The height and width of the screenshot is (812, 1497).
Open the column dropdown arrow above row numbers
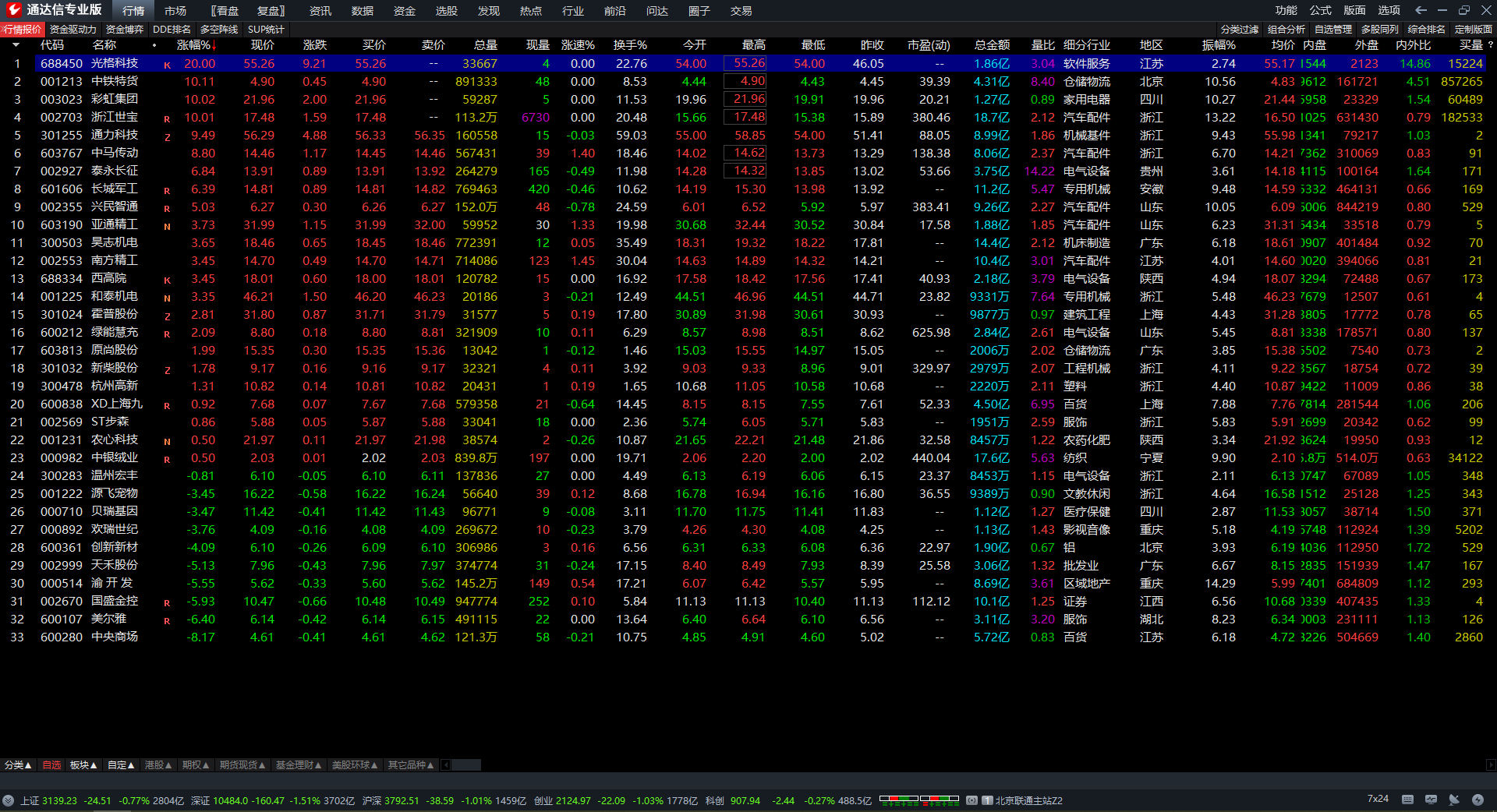click(16, 45)
